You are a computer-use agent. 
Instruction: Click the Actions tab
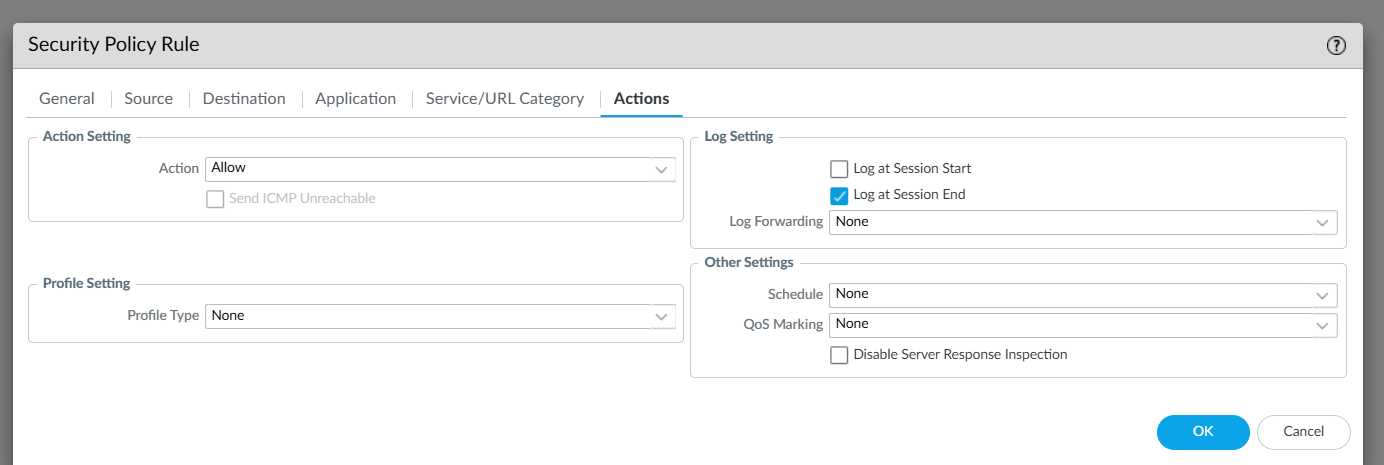[641, 98]
